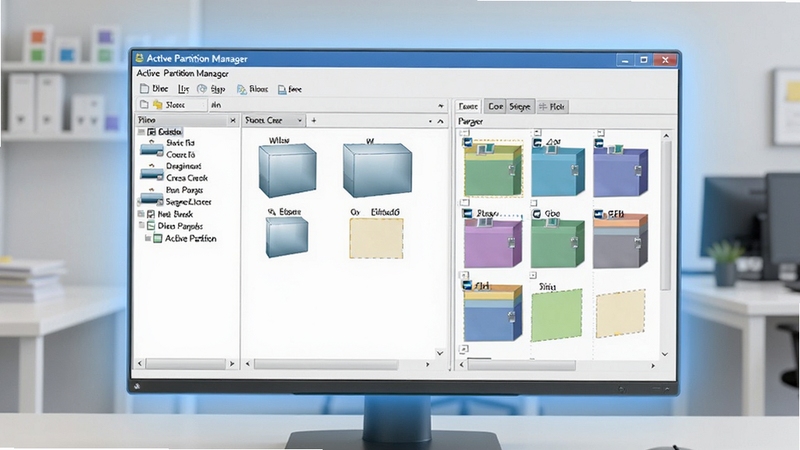This screenshot has width=800, height=450.
Task: Click the small chevron above the first drive icon
Action: pos(152,142)
